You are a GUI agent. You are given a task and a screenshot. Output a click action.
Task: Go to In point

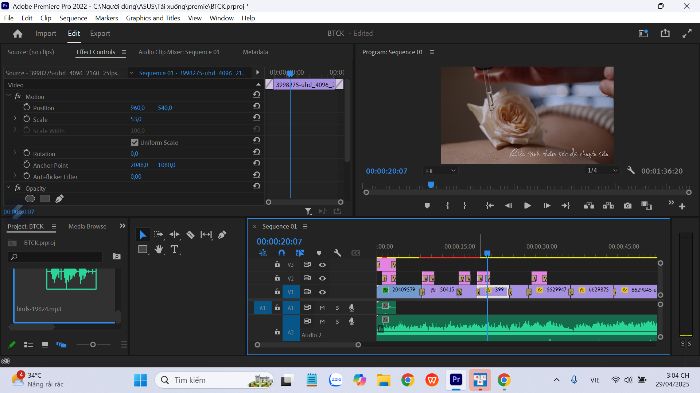490,205
